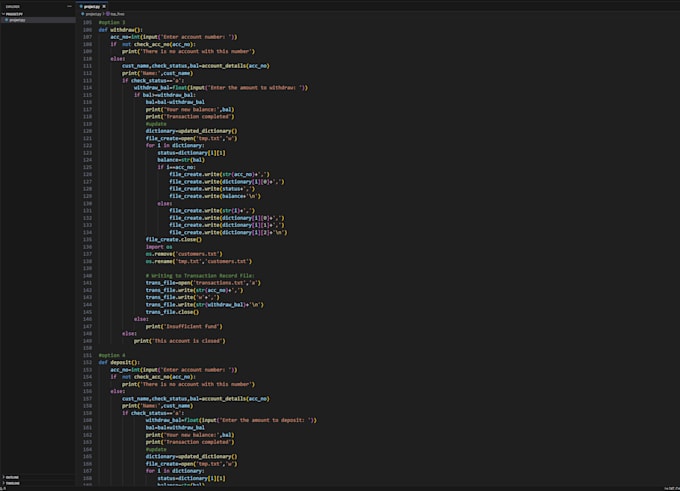
Task: Click project.py file breadcrumb above the code
Action: 93,14
